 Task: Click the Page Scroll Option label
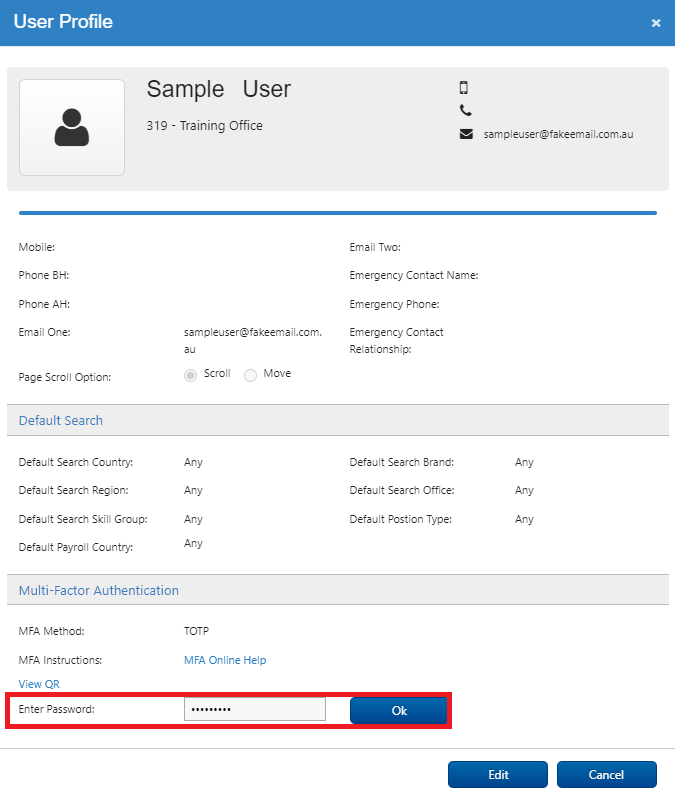click(65, 378)
